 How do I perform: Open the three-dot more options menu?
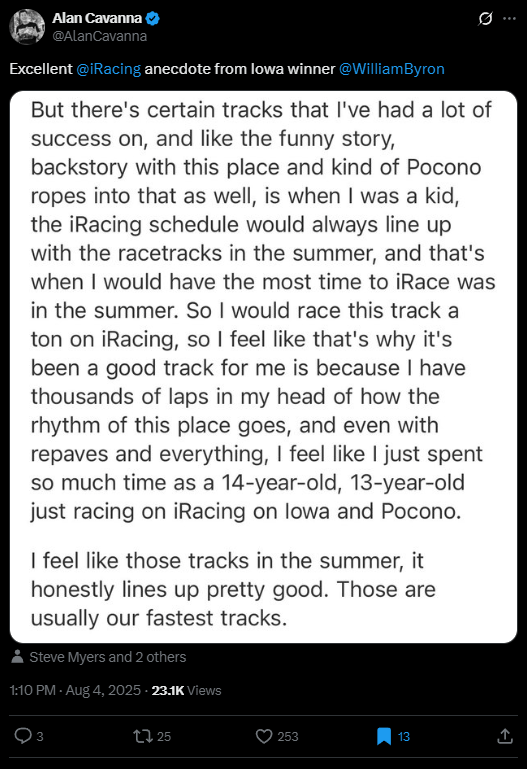pos(509,19)
